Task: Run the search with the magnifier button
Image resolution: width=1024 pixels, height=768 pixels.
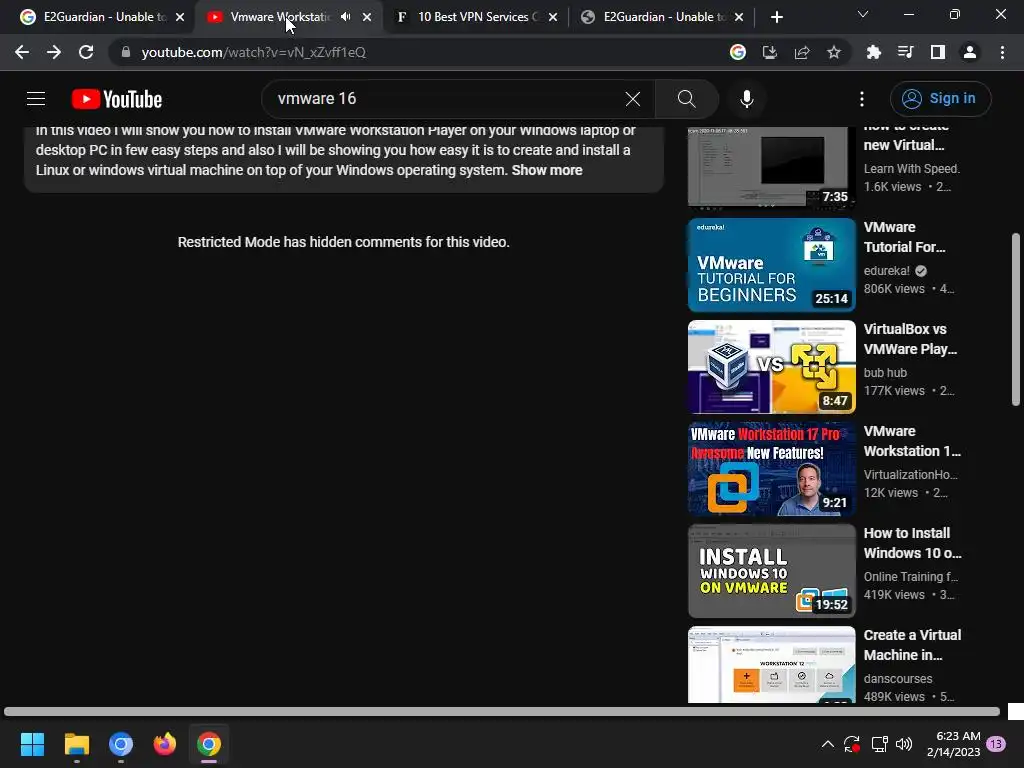Action: tap(686, 99)
